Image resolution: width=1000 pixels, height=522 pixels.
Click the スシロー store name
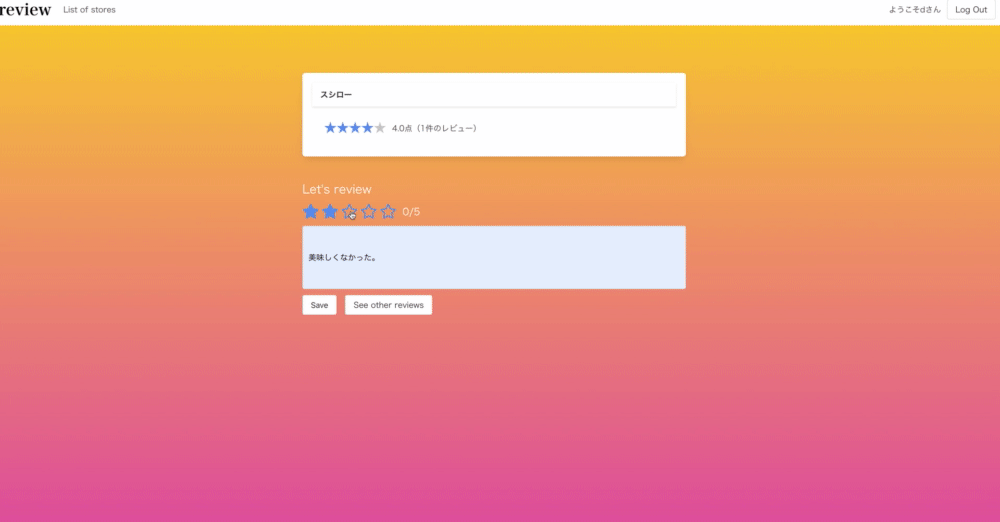click(x=336, y=94)
